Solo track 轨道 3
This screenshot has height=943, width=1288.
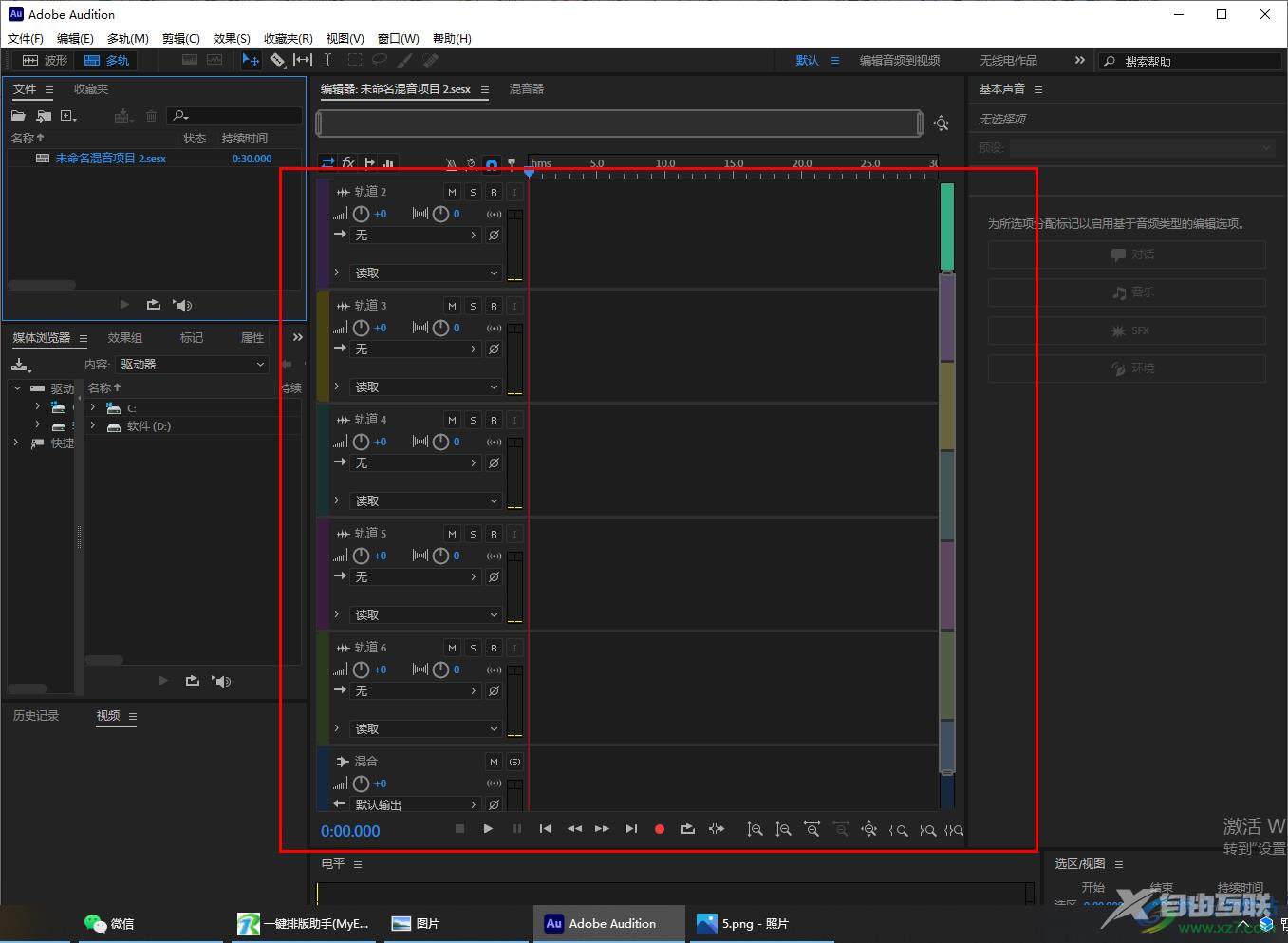coord(473,306)
